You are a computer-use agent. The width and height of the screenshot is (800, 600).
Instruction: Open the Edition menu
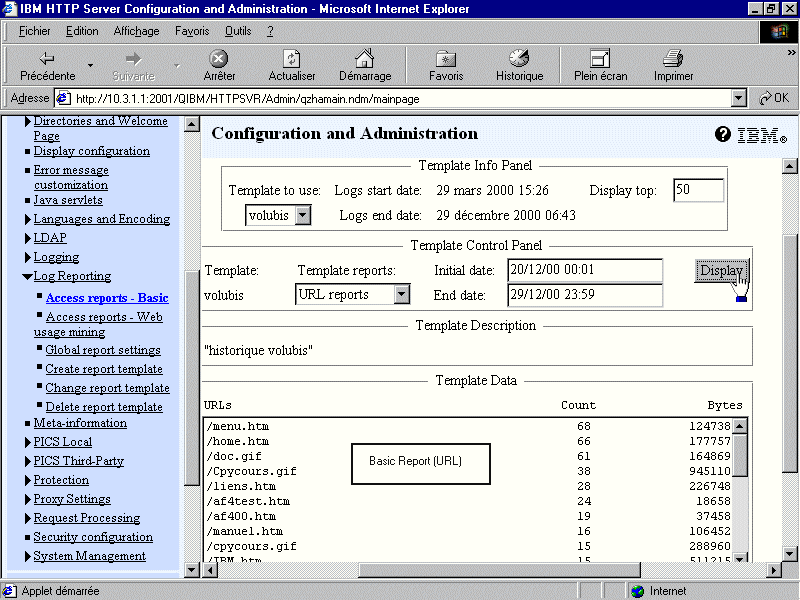click(82, 31)
